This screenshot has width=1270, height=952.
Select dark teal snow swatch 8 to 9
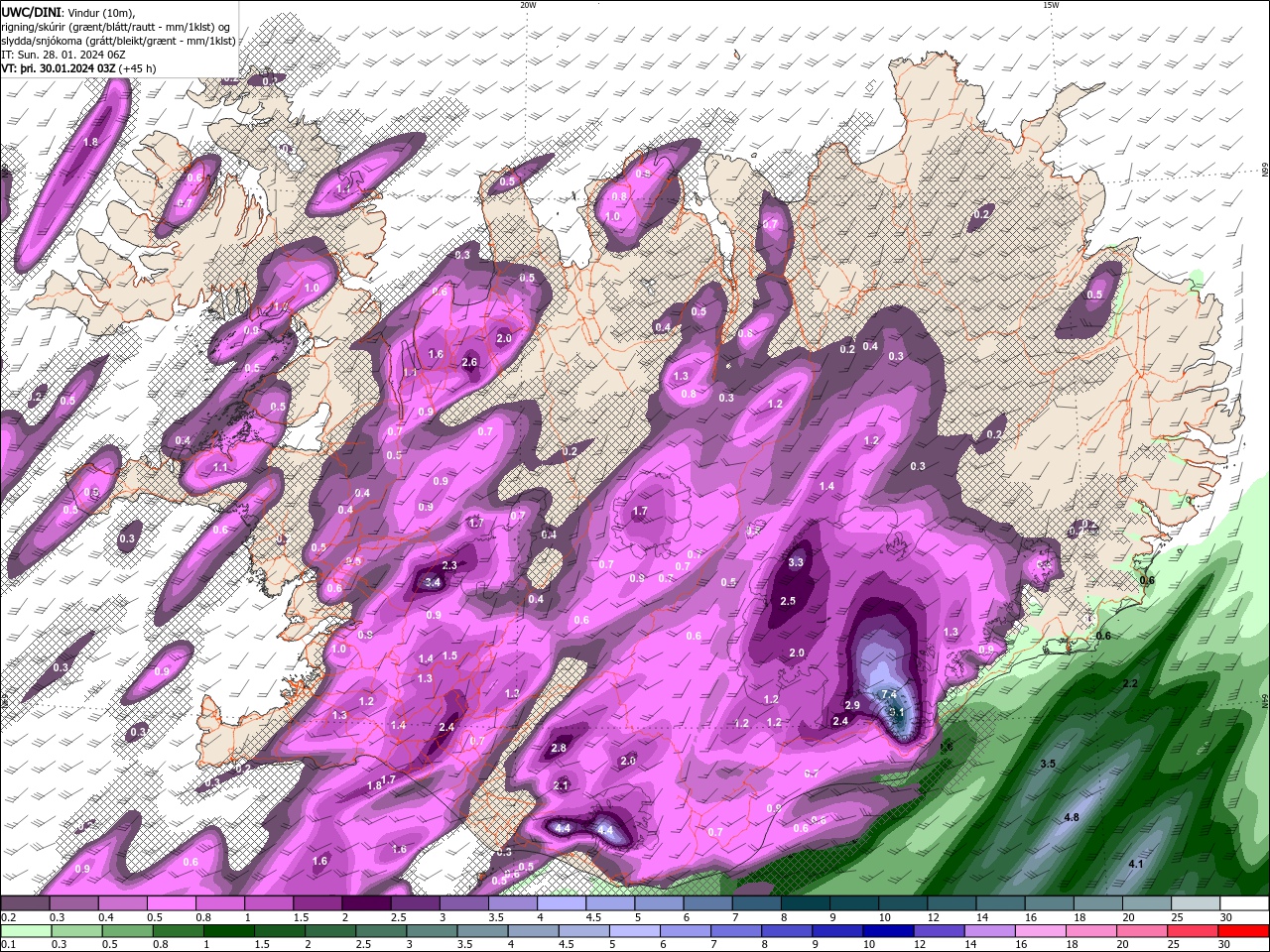click(x=805, y=903)
